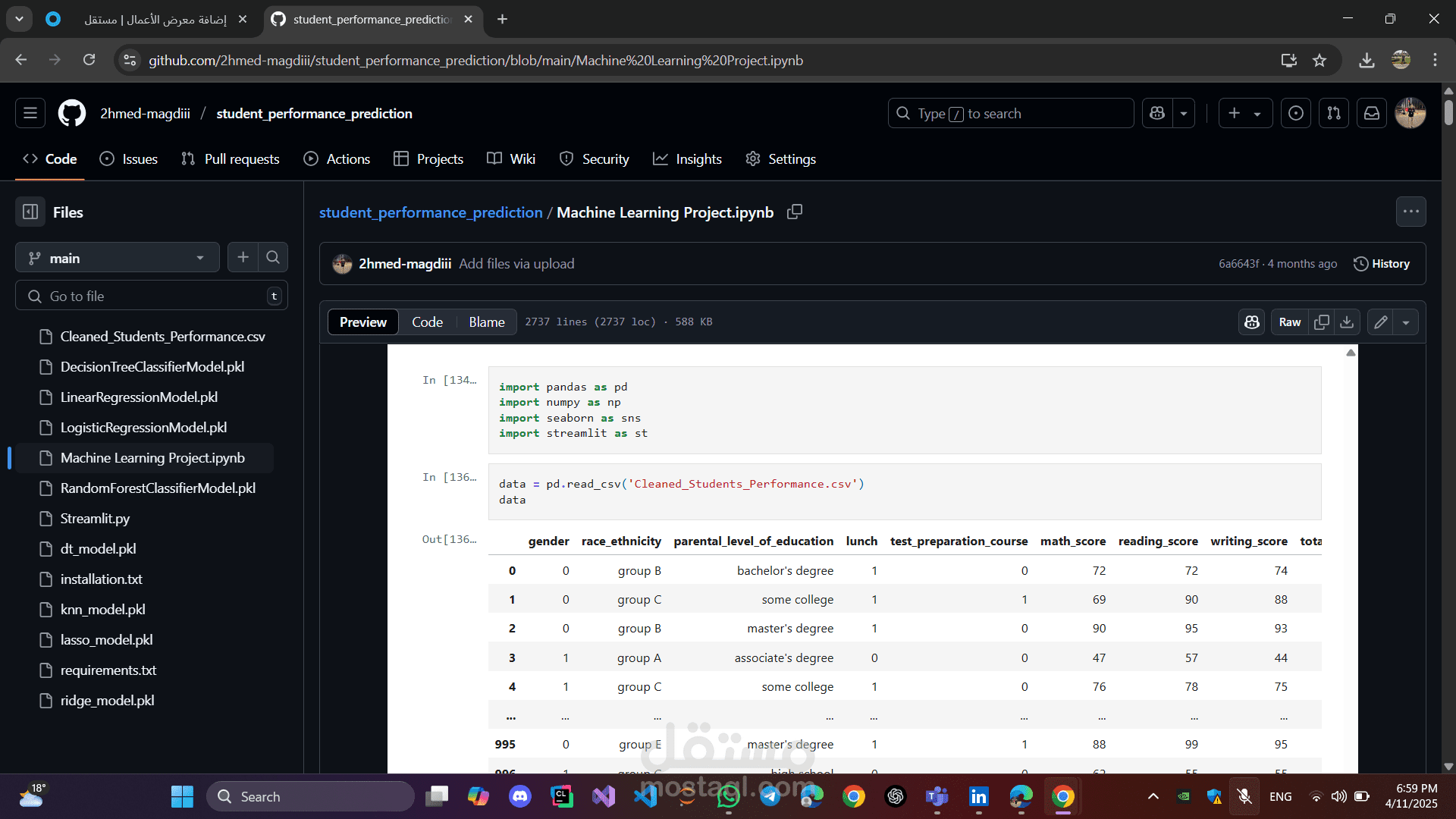Open the Security tab

pyautogui.click(x=595, y=159)
